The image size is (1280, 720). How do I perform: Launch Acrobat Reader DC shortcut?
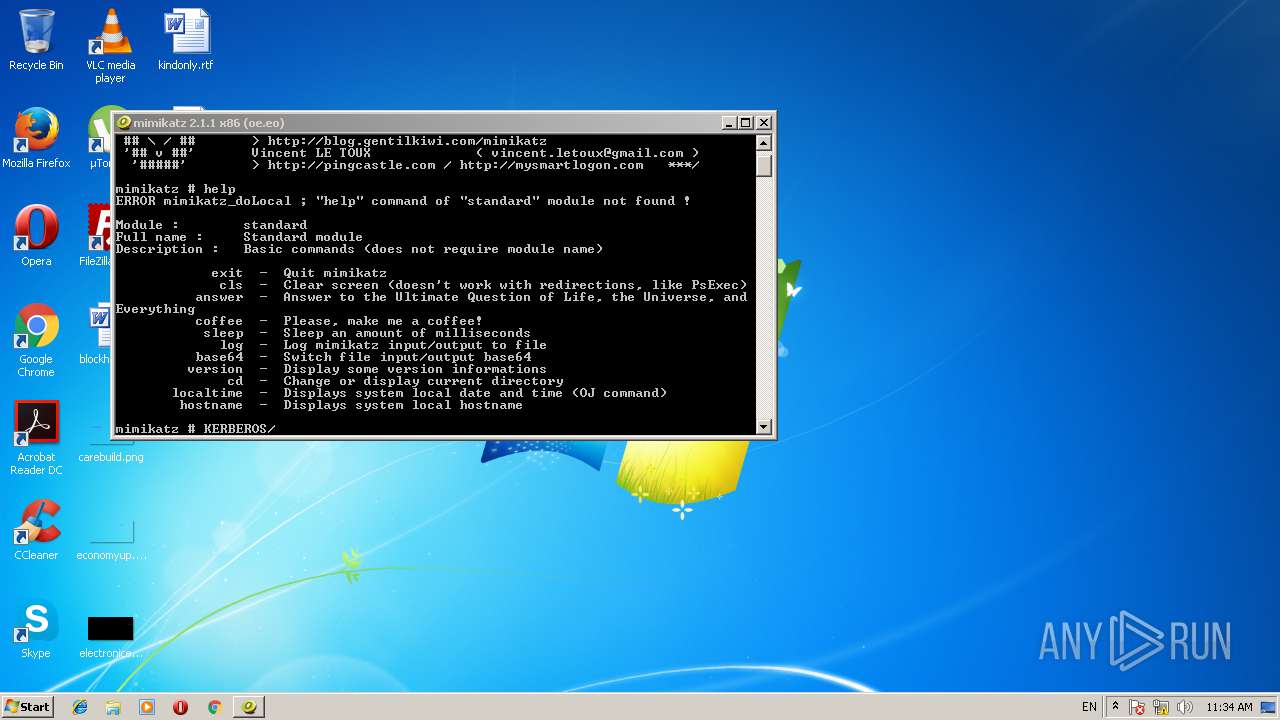pos(36,438)
